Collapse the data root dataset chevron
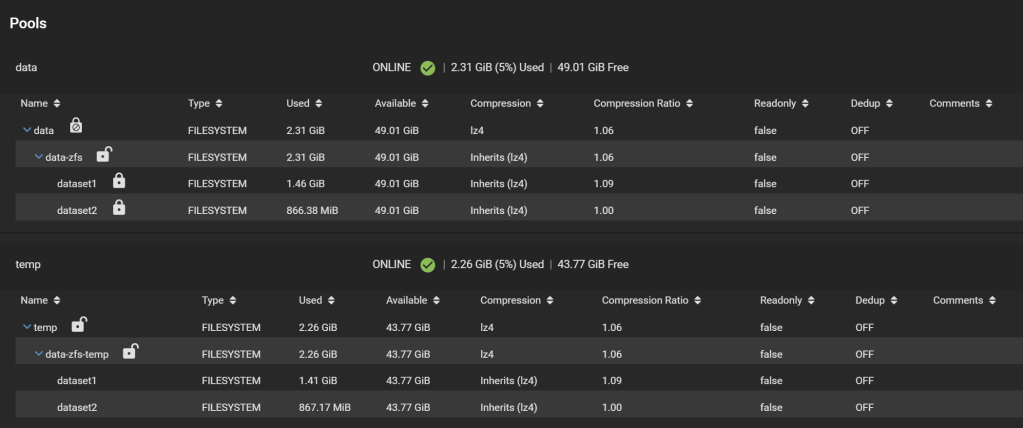Screen dimensions: 1023x428 pos(28,130)
